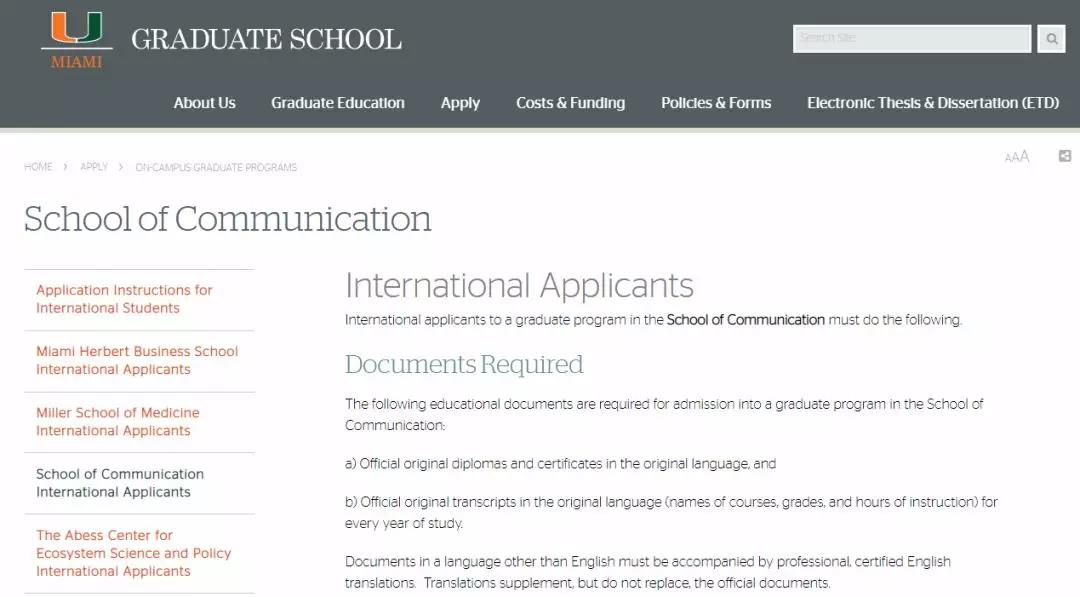Open Miller School of Medicine International Applicants
Viewport: 1080px width, 597px height.
pos(118,421)
